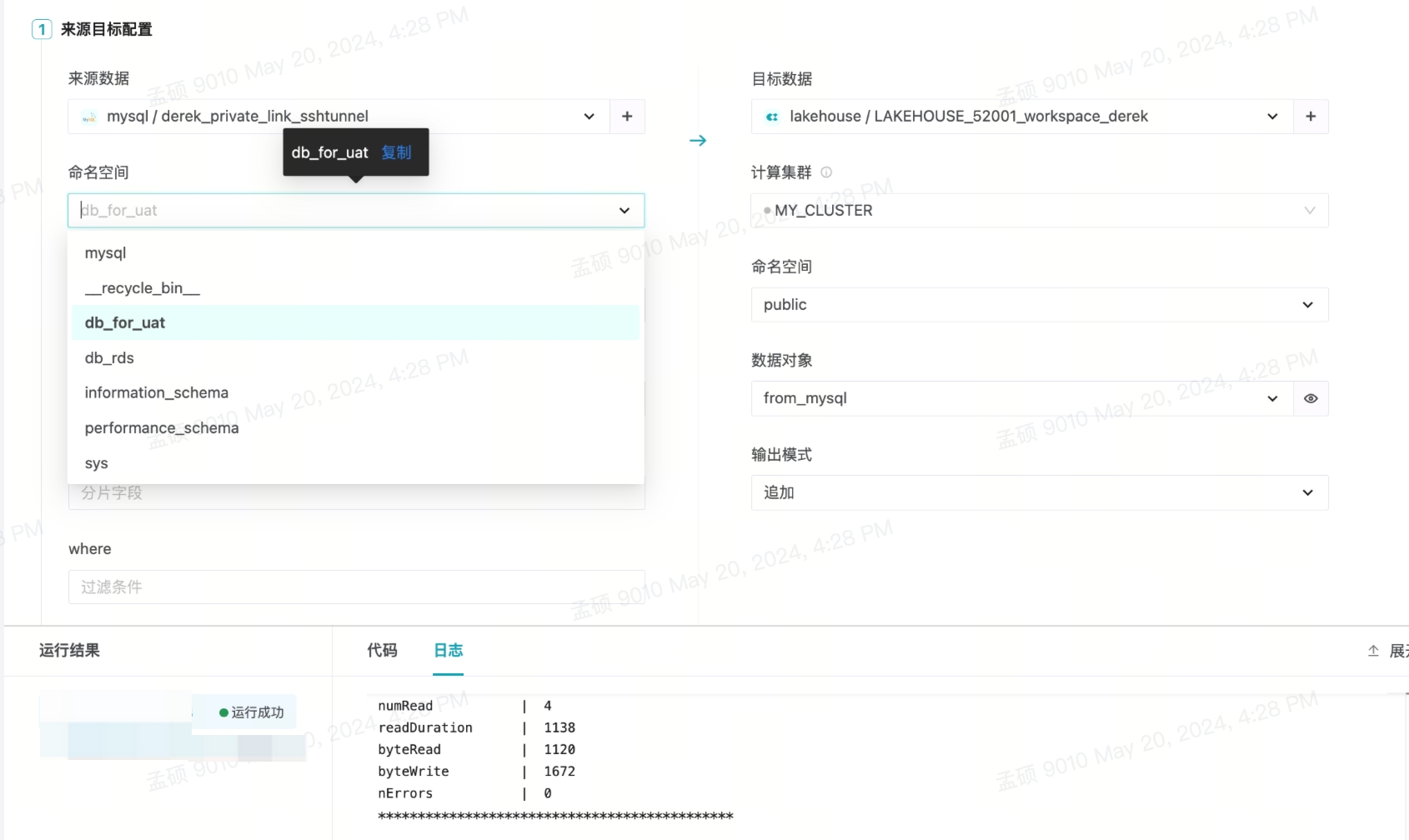Click the where 过滤条件 input field
1409x840 pixels.
[356, 587]
